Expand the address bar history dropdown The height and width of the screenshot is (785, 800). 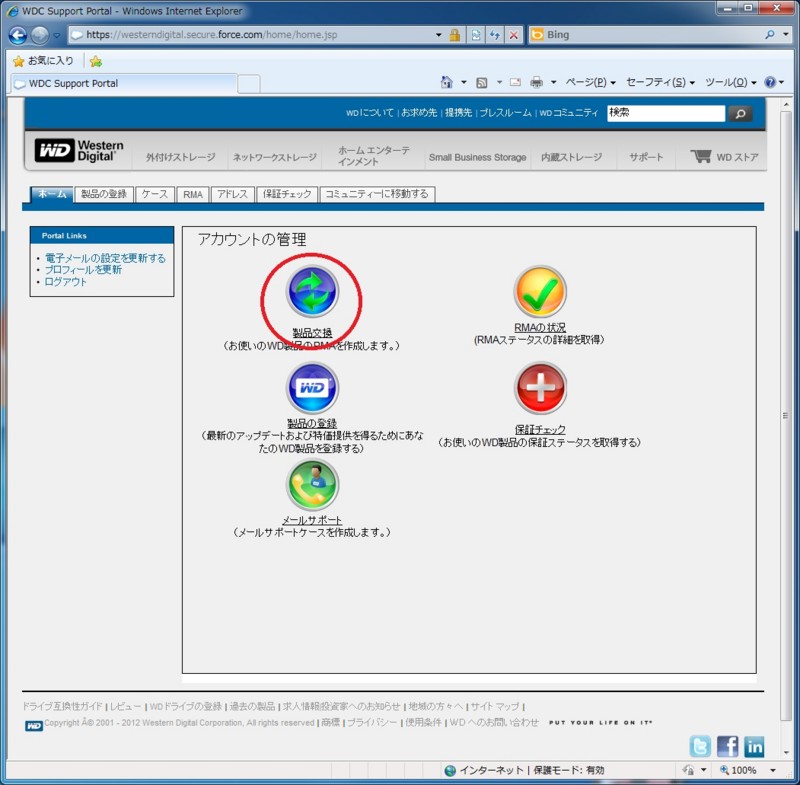pos(438,35)
